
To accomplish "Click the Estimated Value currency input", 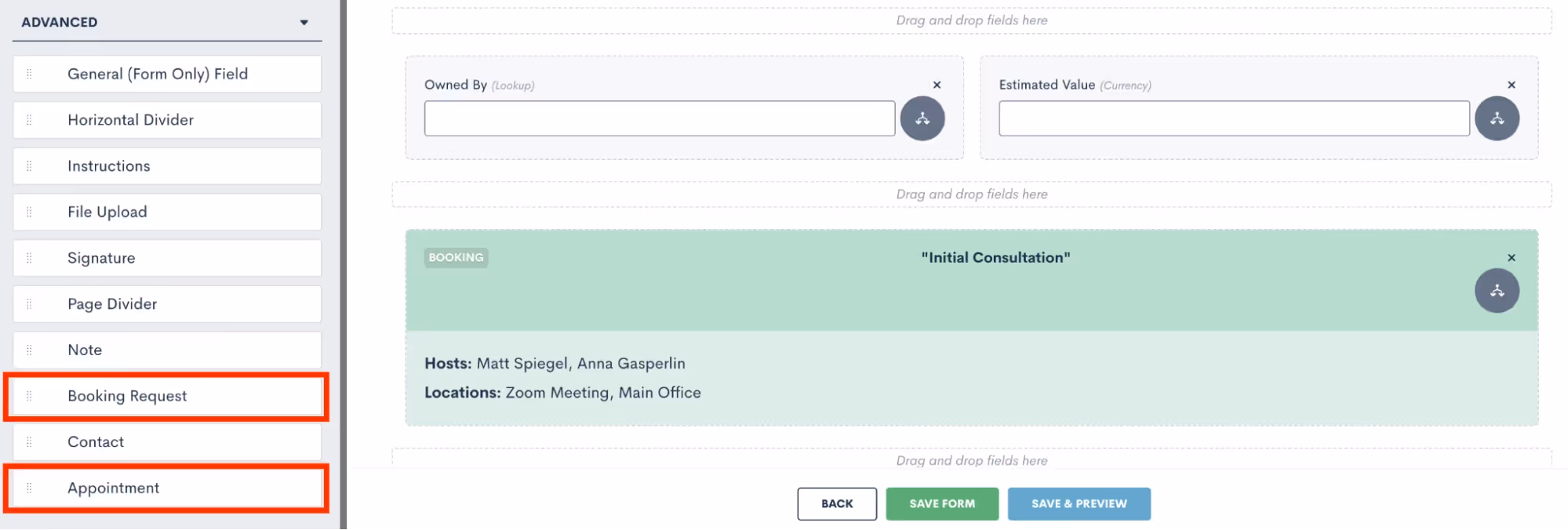I will tap(1234, 118).
